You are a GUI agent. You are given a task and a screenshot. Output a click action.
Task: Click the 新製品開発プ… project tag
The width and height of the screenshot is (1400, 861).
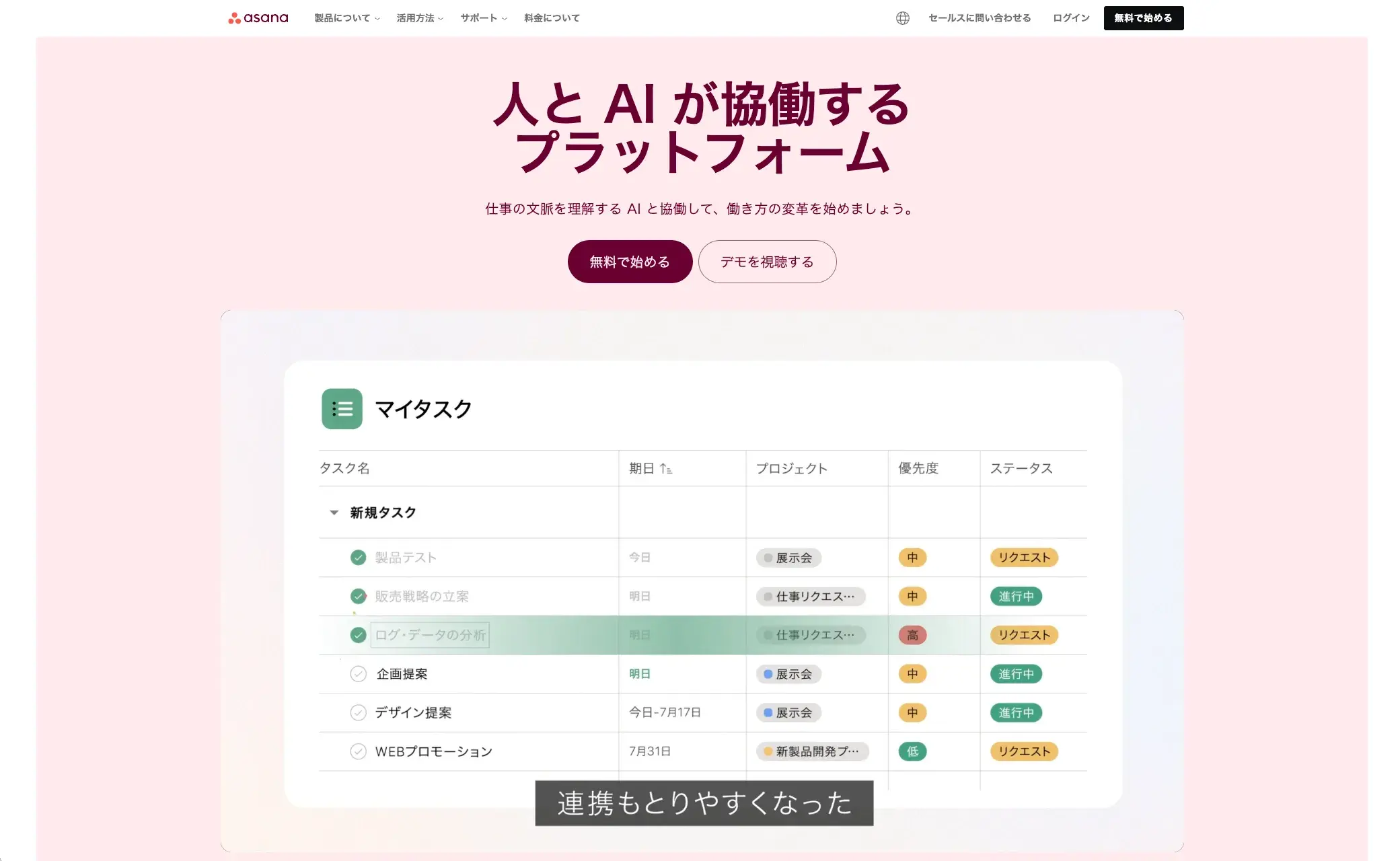[812, 751]
